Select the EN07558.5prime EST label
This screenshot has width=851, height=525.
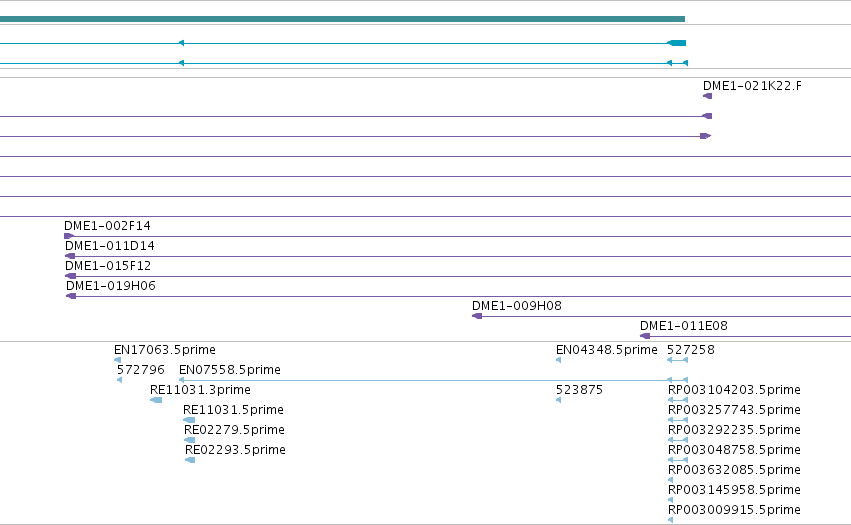coord(230,370)
